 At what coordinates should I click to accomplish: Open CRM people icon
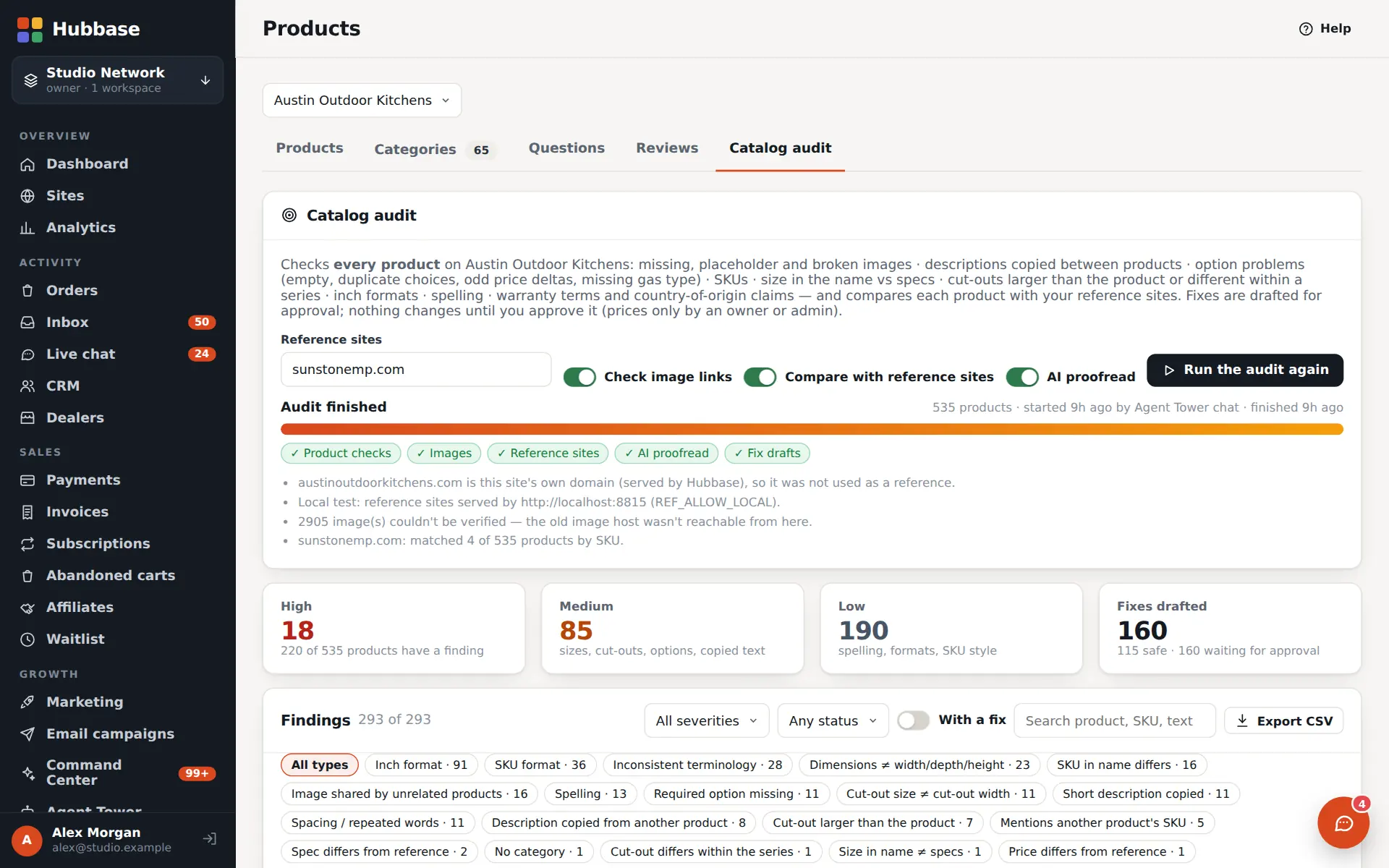click(x=27, y=386)
